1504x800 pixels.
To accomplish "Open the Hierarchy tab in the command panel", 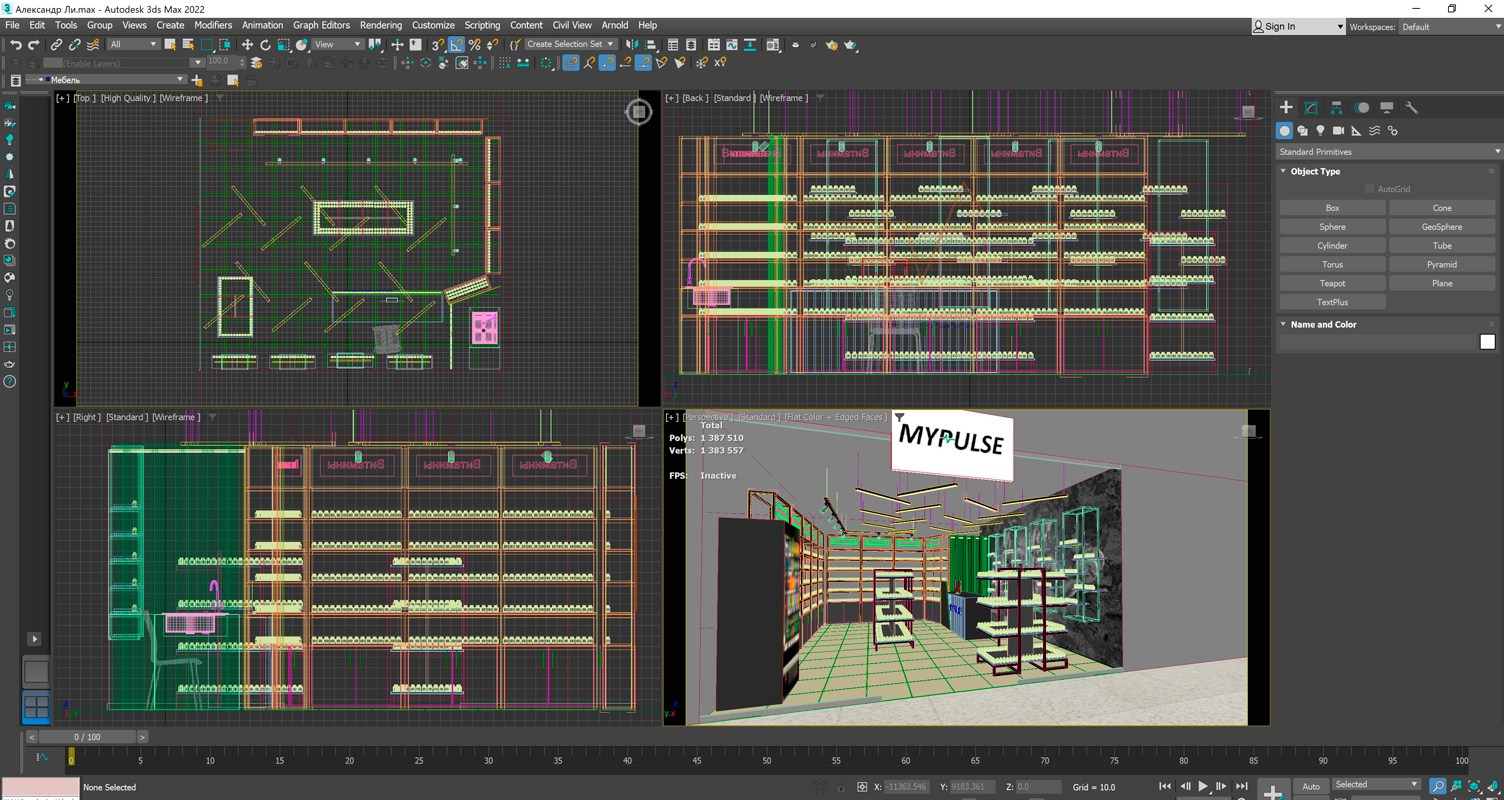I will [x=1336, y=108].
